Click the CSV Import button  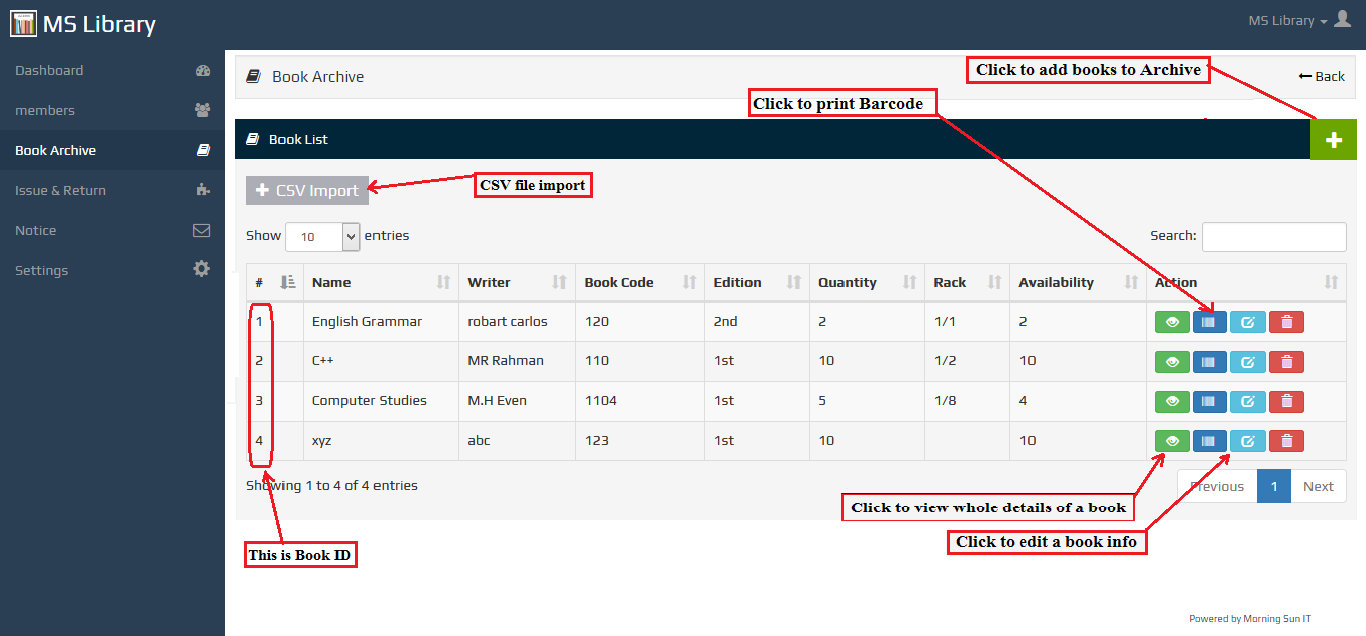click(307, 190)
